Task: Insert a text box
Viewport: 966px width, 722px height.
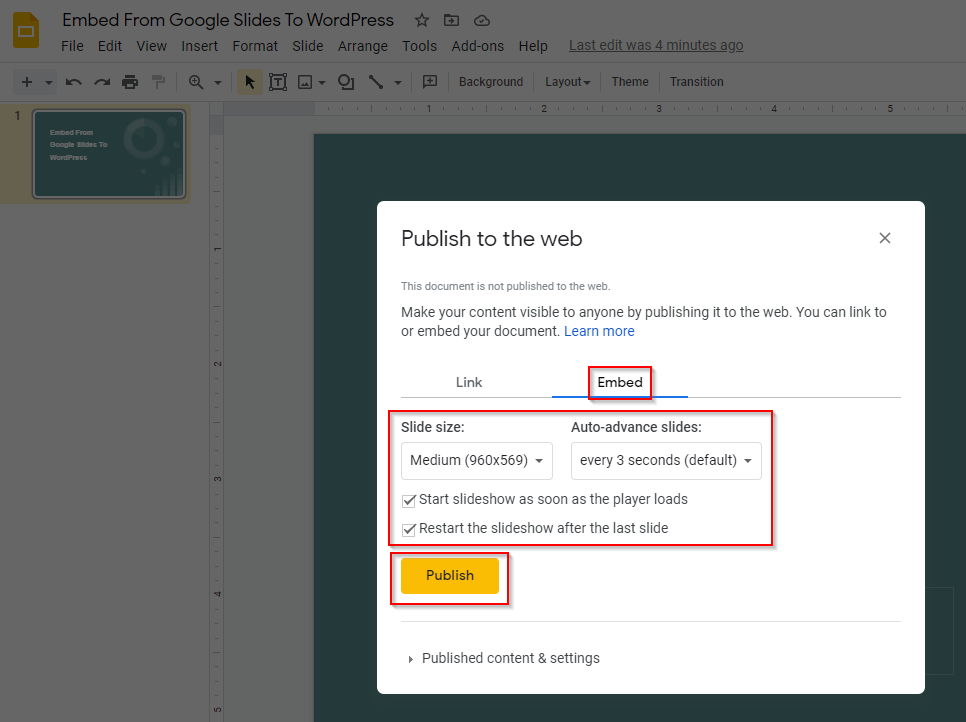Action: pyautogui.click(x=278, y=82)
